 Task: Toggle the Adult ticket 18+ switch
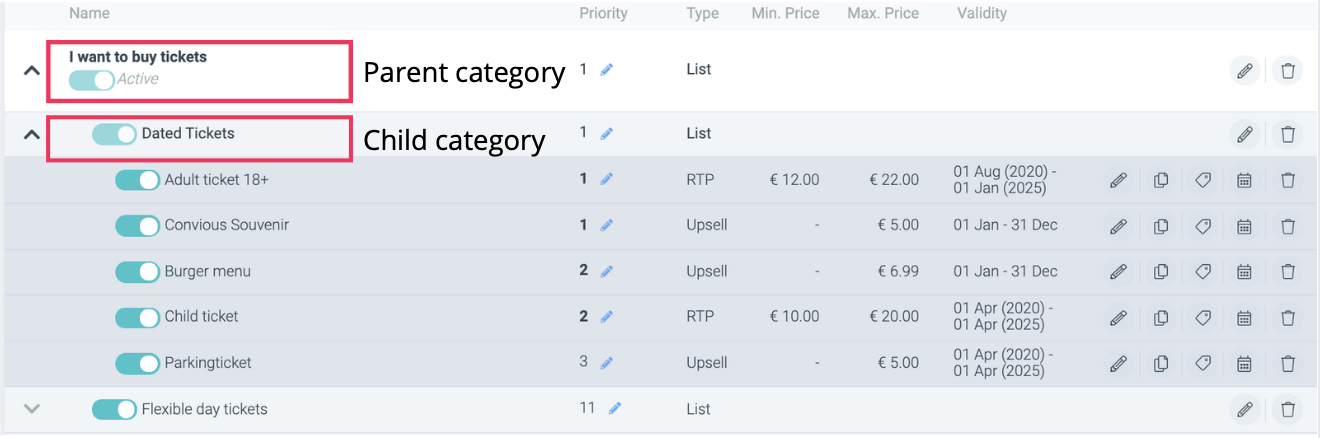coord(137,180)
